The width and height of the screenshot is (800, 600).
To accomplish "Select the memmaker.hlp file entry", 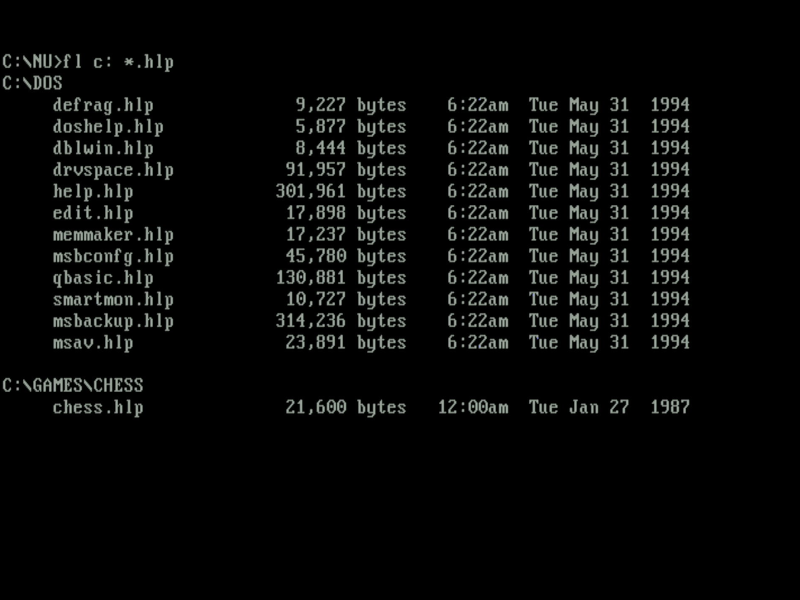I will [113, 235].
